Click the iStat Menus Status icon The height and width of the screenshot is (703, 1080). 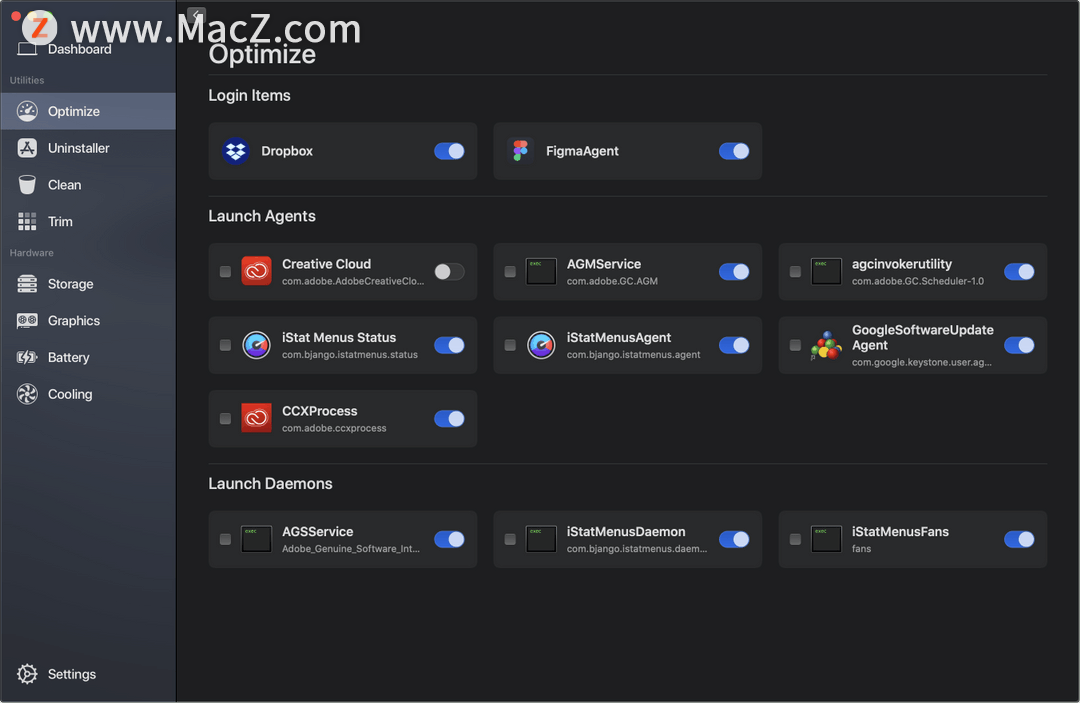pyautogui.click(x=256, y=345)
